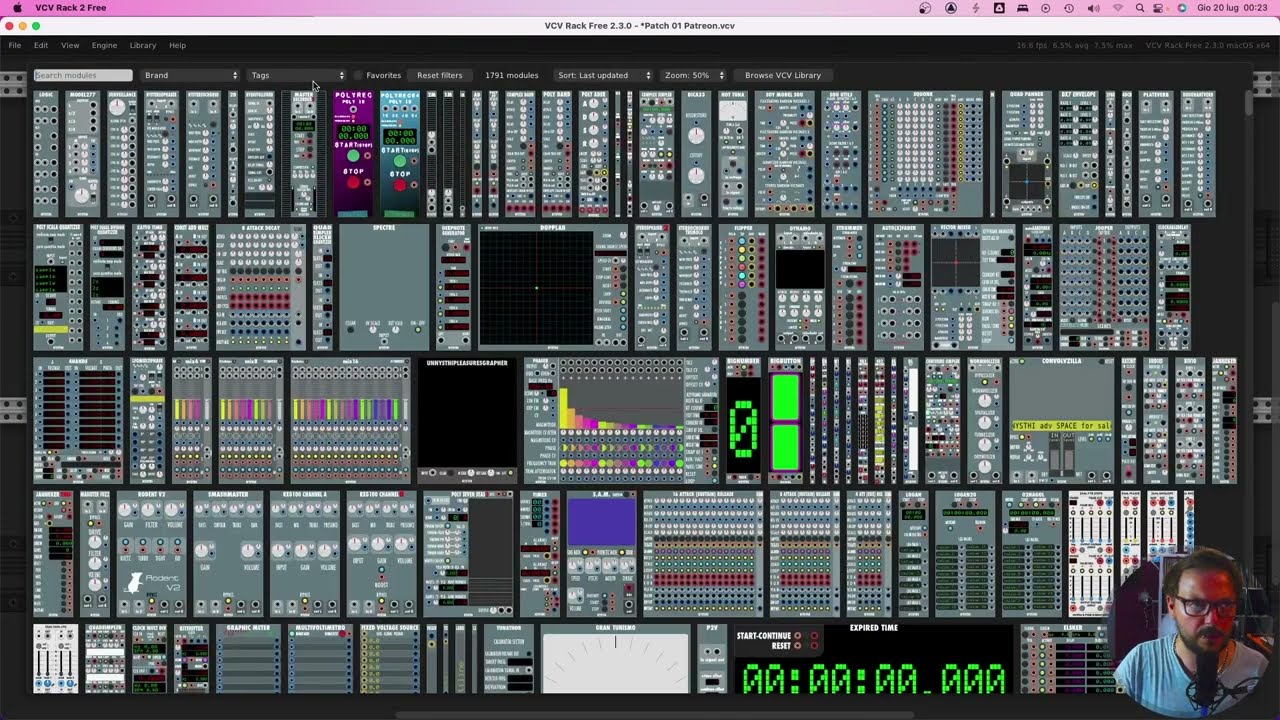Open the File menu
Viewport: 1280px width, 720px height.
point(15,45)
